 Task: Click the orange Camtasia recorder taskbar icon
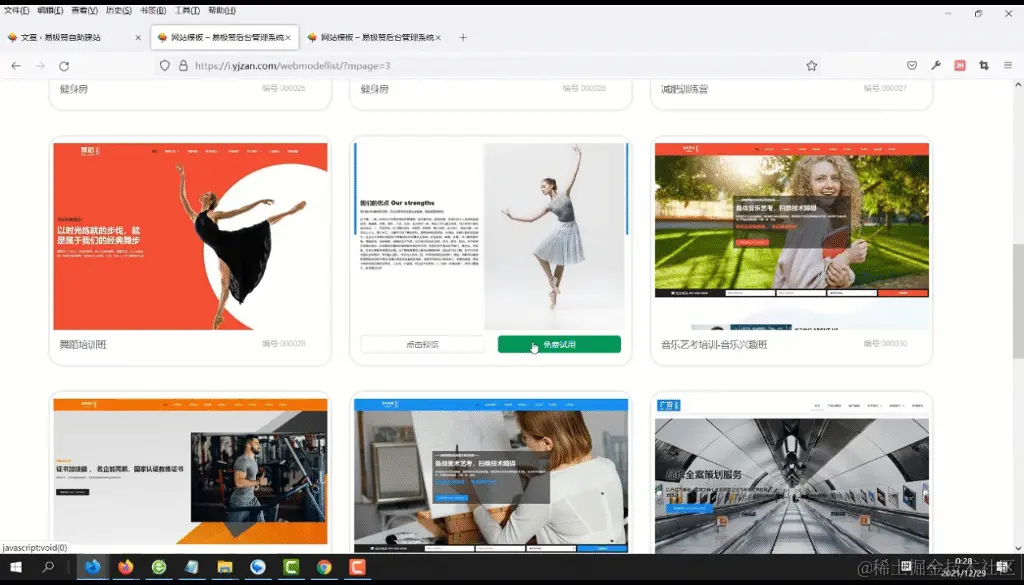coord(357,567)
